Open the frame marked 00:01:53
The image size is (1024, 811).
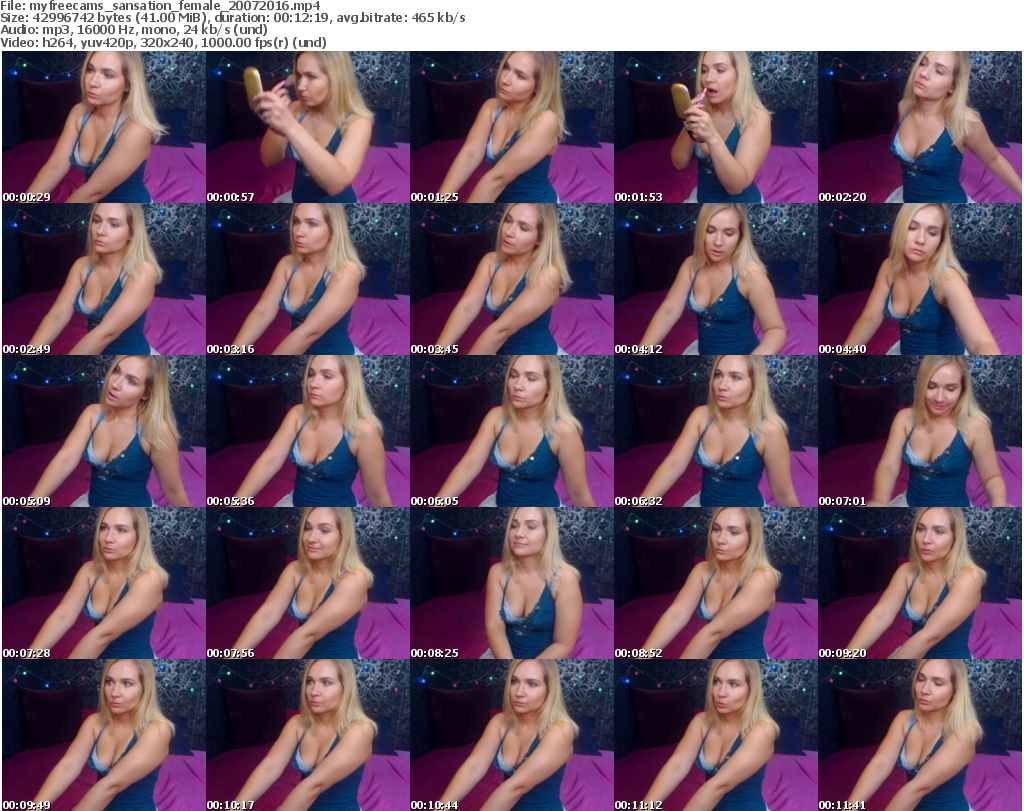(716, 127)
